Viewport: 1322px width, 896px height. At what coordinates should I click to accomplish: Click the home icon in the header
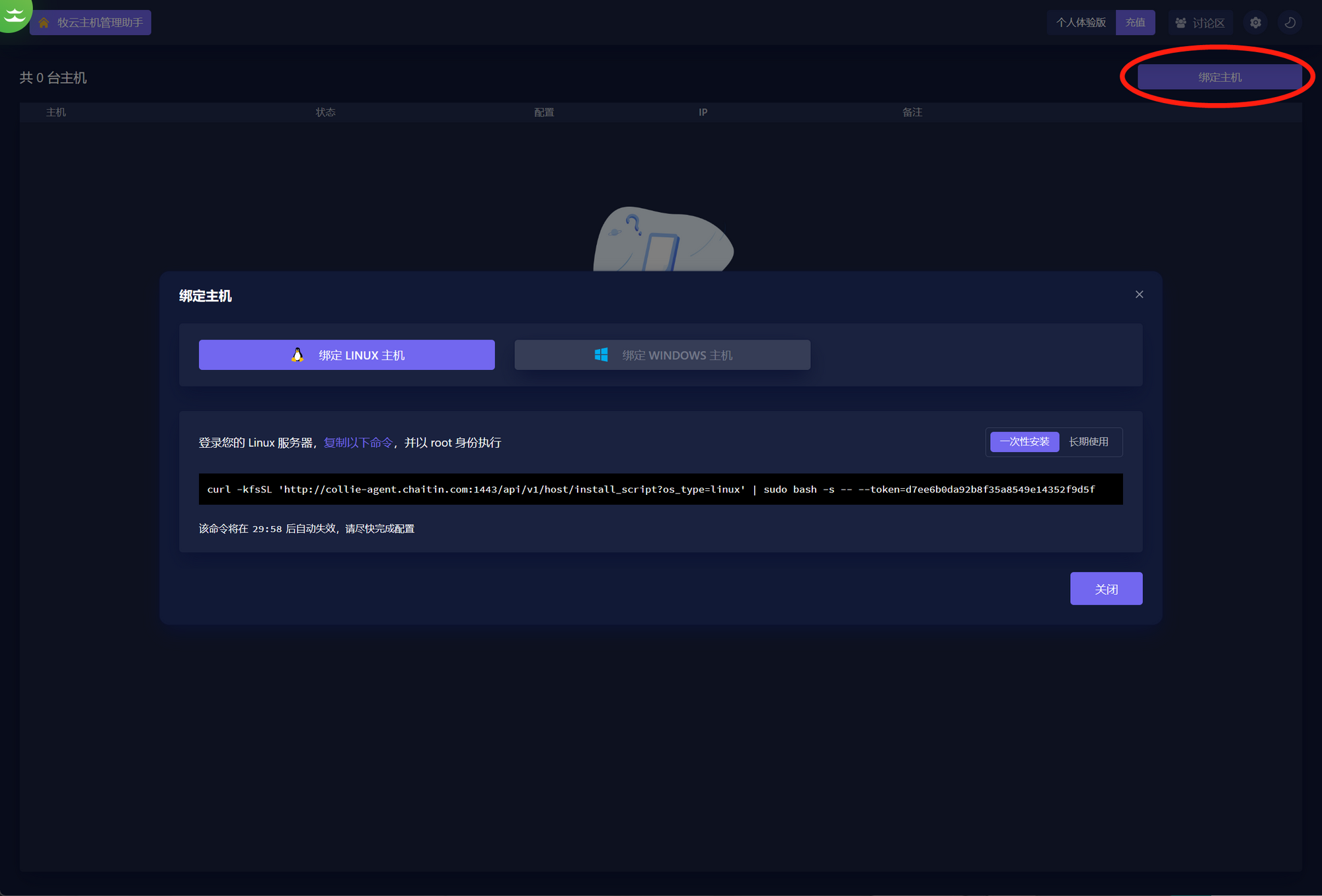coord(44,23)
